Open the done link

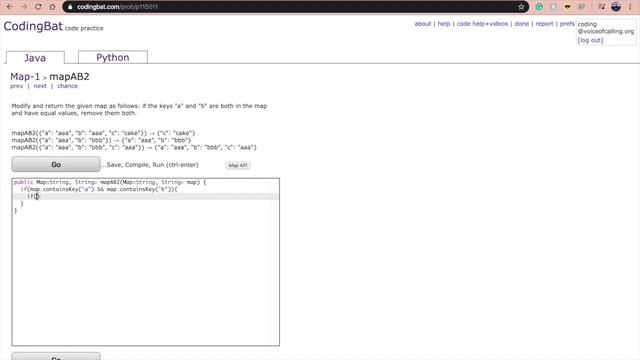(522, 24)
